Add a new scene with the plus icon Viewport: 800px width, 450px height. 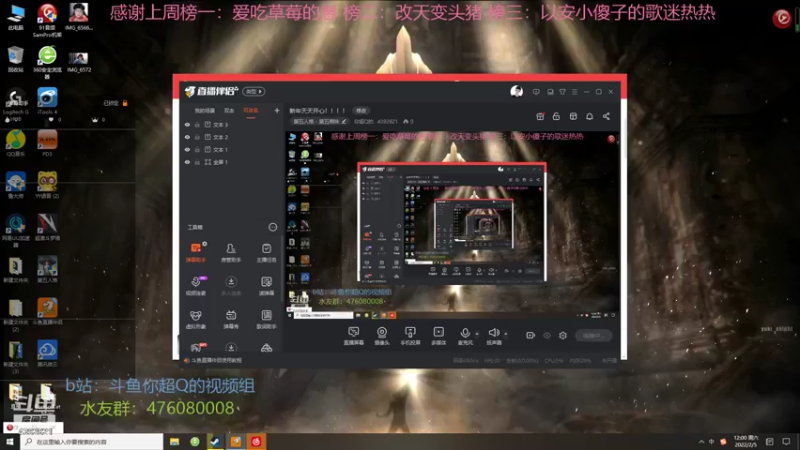(277, 110)
